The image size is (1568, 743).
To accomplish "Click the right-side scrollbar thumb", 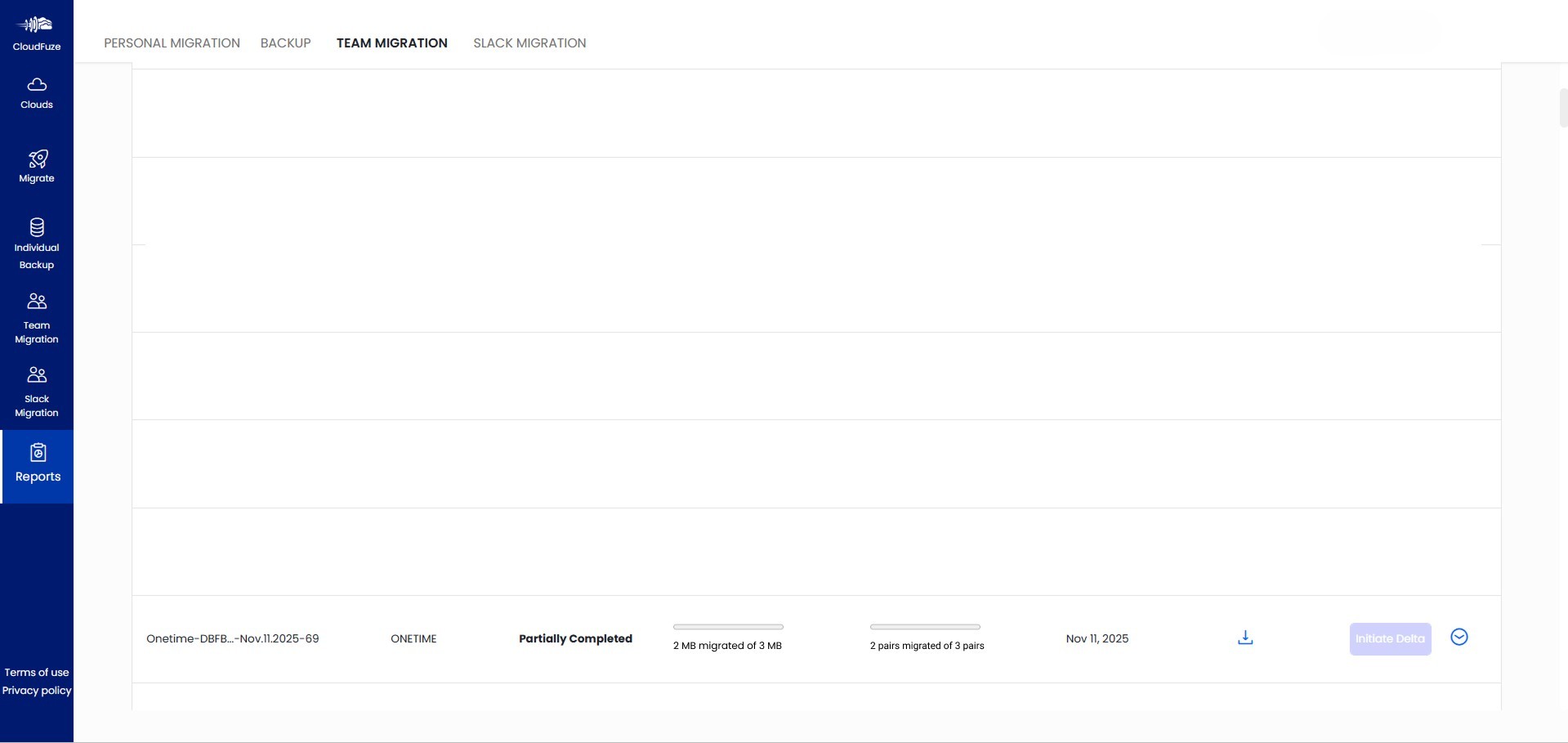I will coord(1561,107).
